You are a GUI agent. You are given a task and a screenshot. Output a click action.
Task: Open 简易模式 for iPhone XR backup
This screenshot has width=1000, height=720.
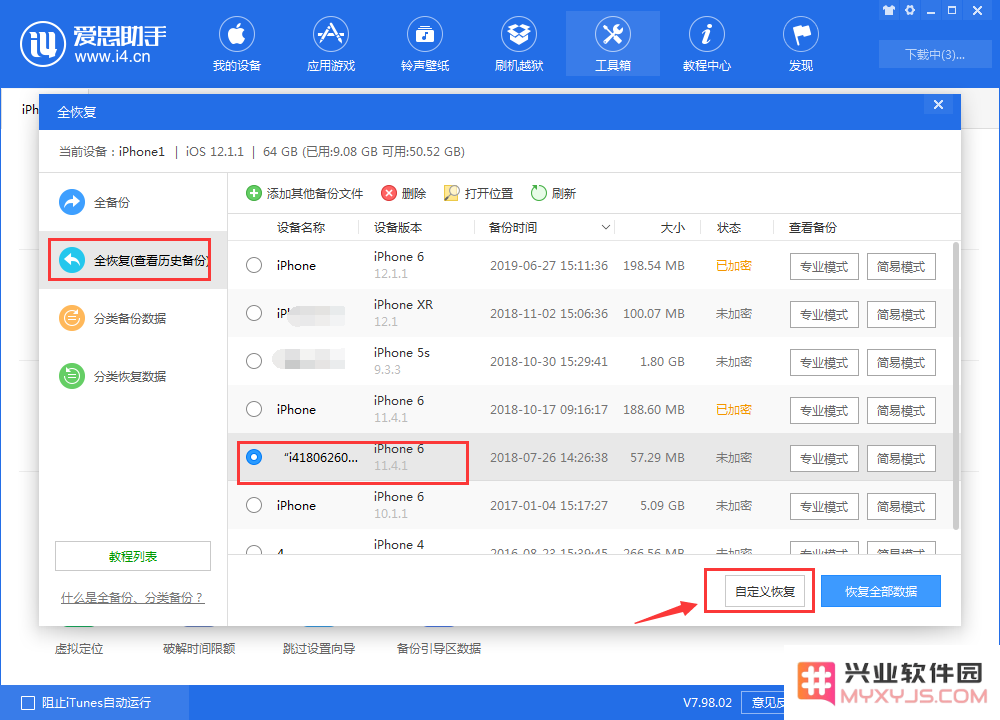click(901, 314)
